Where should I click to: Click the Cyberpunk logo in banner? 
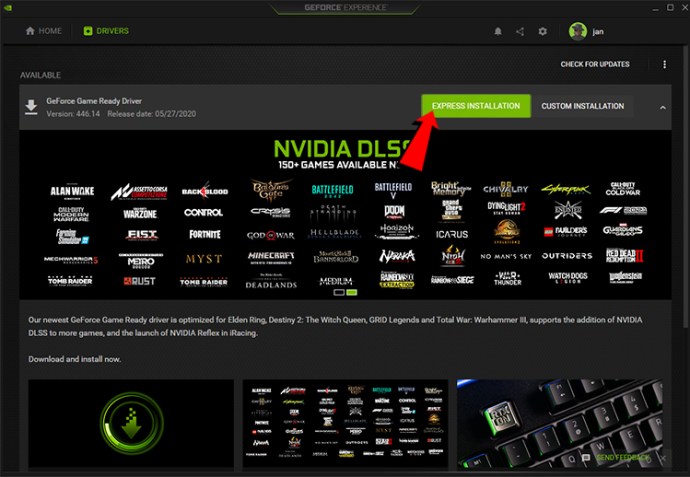coord(566,190)
